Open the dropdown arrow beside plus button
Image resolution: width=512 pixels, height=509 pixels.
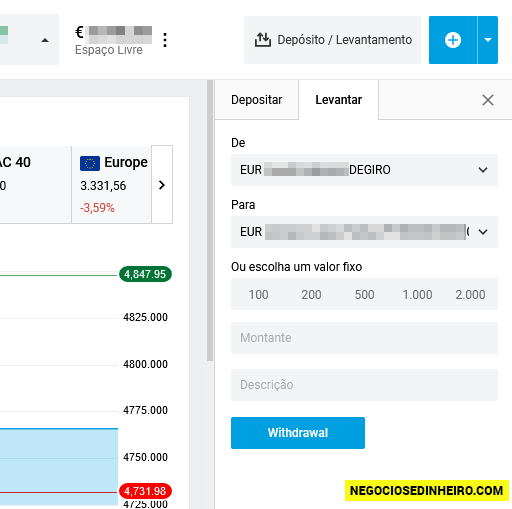[x=488, y=40]
